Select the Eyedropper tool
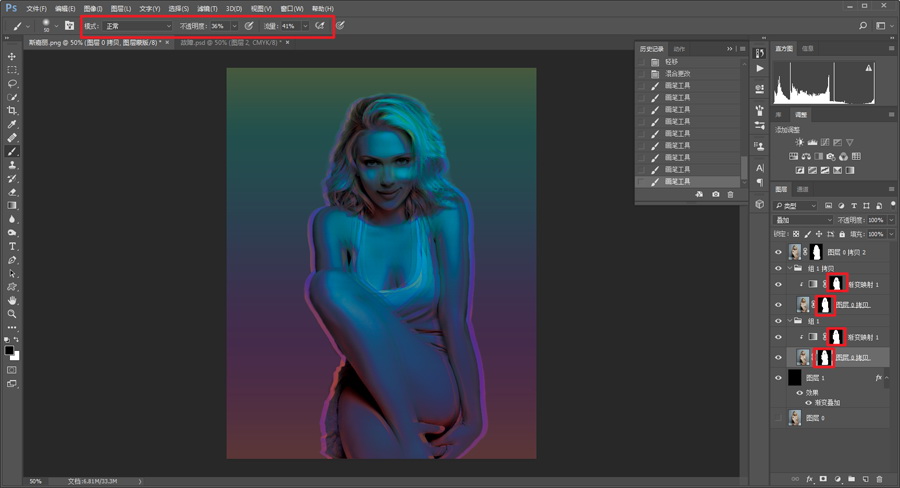 pyautogui.click(x=11, y=124)
